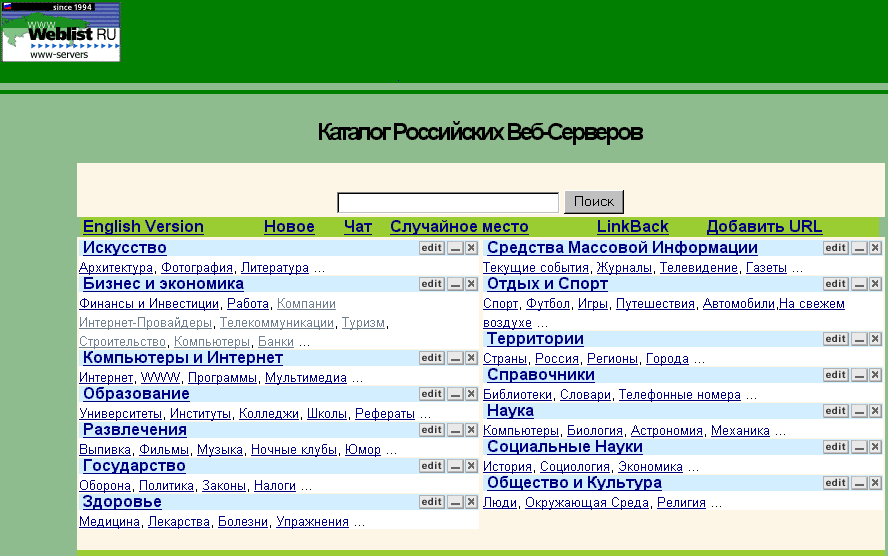Close the Отдых и Спорт section
This screenshot has height=556, width=888.
pos(876,284)
